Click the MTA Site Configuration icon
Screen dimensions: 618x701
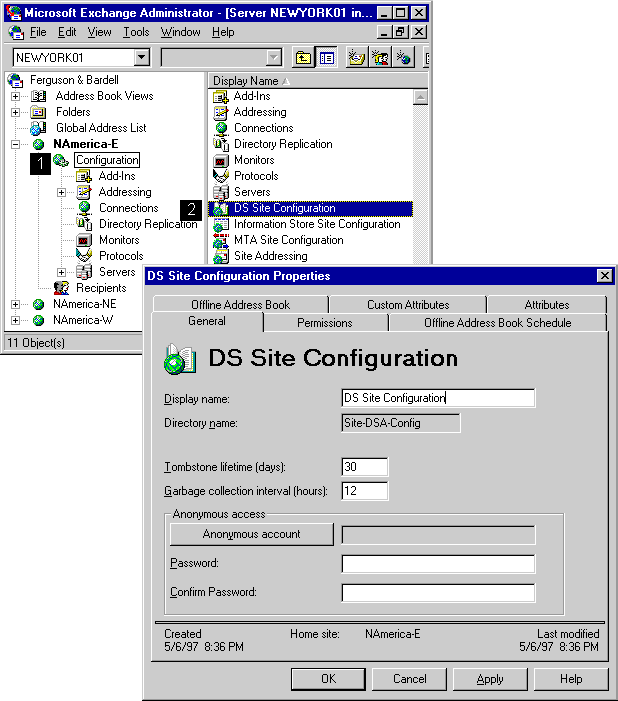(221, 241)
